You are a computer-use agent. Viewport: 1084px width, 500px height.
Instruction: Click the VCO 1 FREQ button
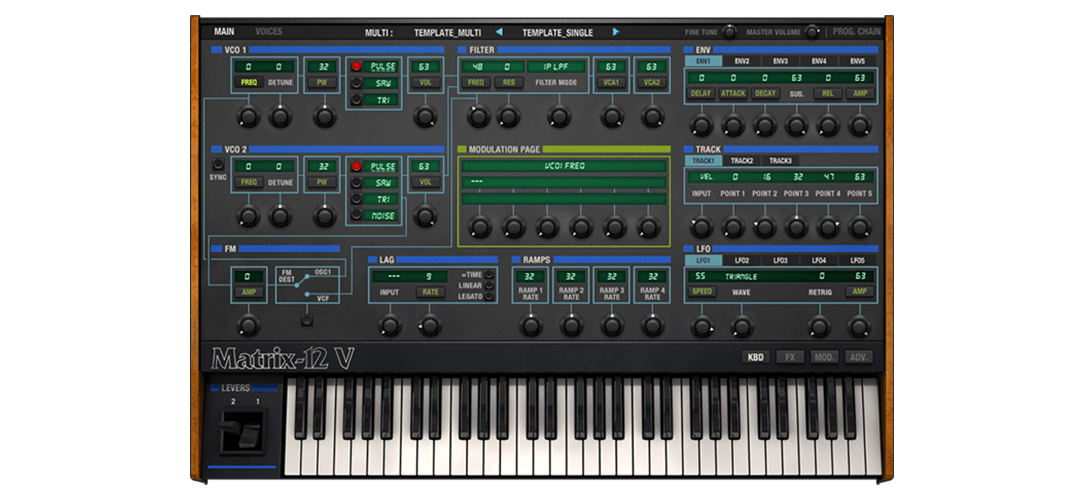tap(248, 83)
